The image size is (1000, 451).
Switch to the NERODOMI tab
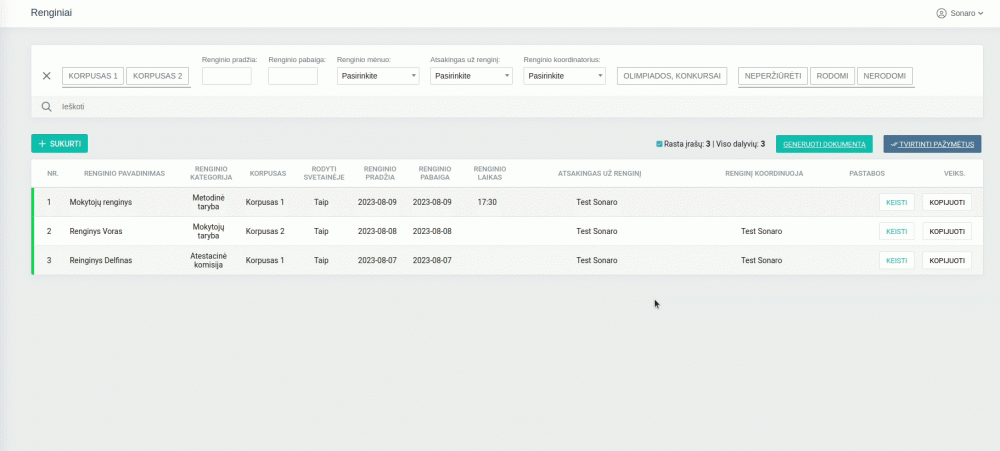pos(885,76)
